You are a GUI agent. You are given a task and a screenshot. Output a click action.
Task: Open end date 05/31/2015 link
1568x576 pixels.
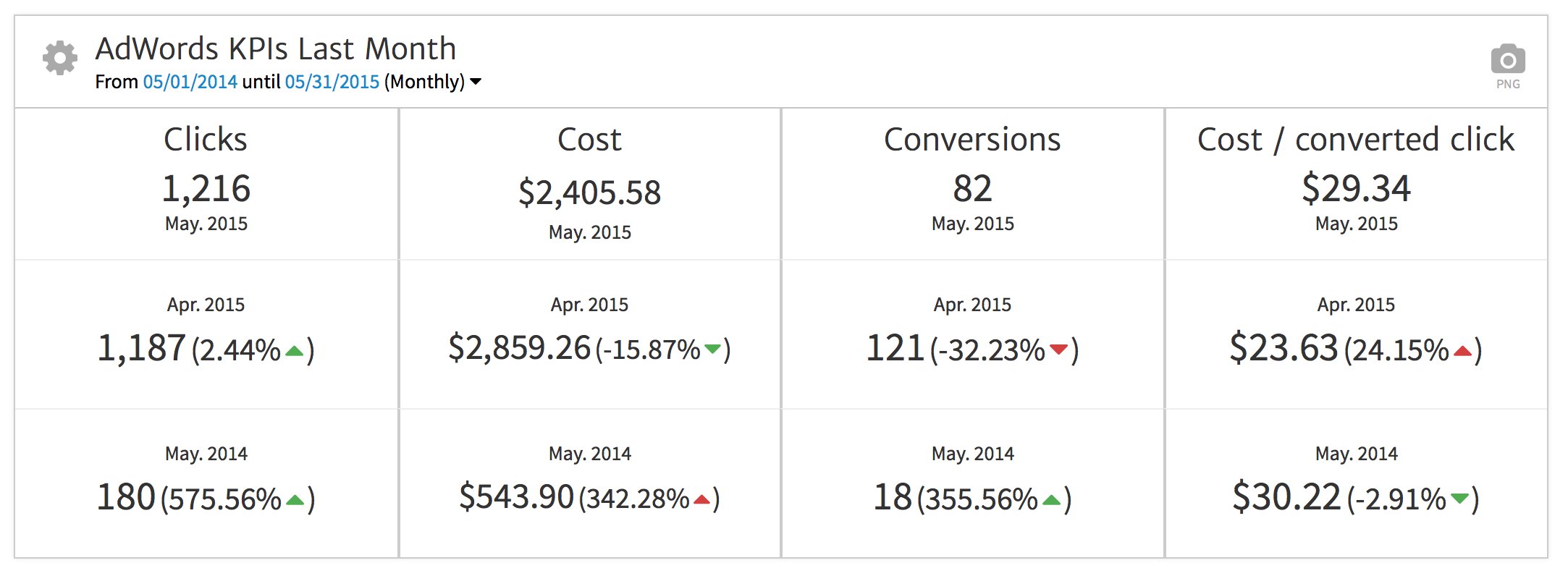point(332,82)
